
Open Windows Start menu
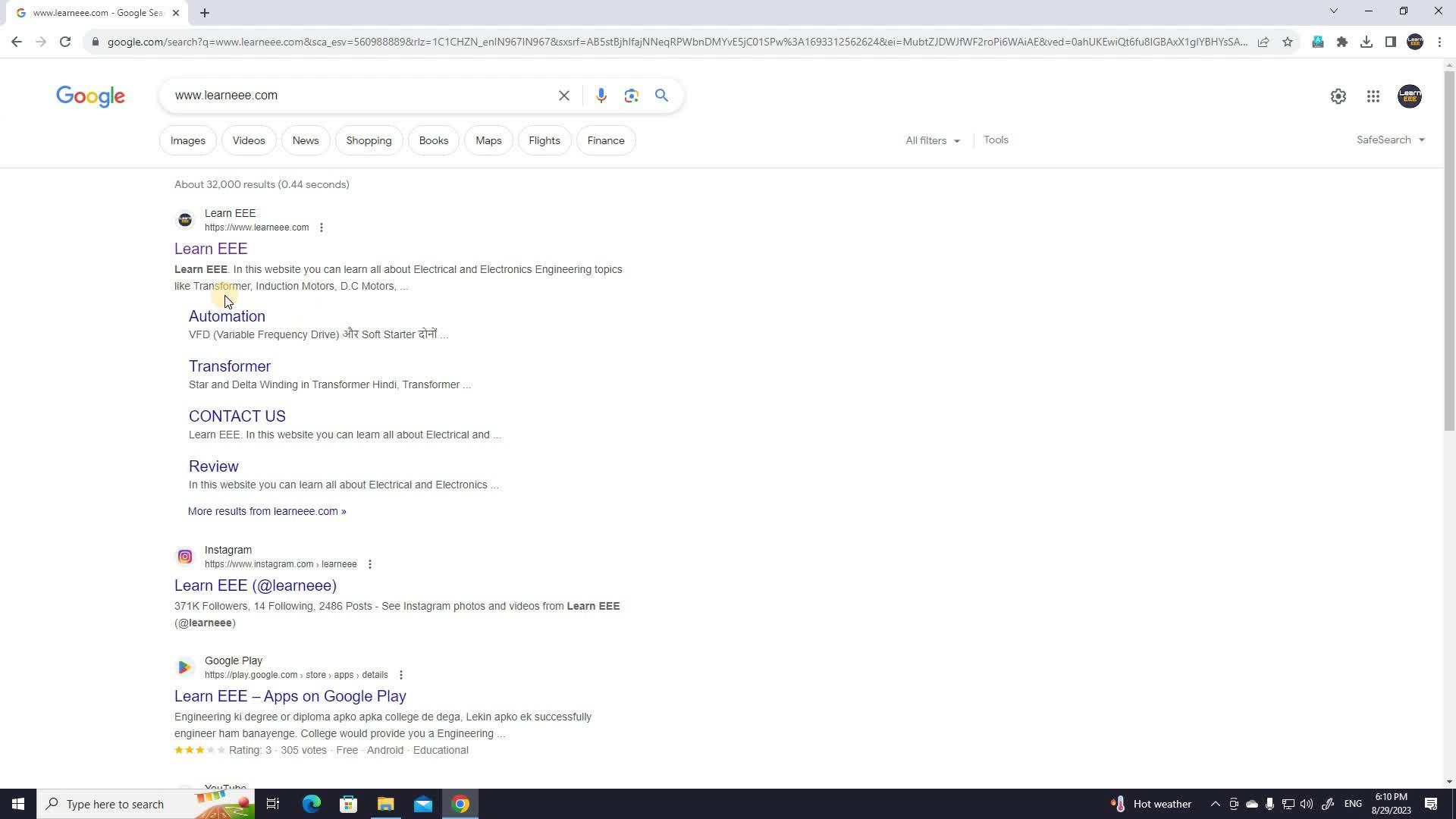[18, 804]
